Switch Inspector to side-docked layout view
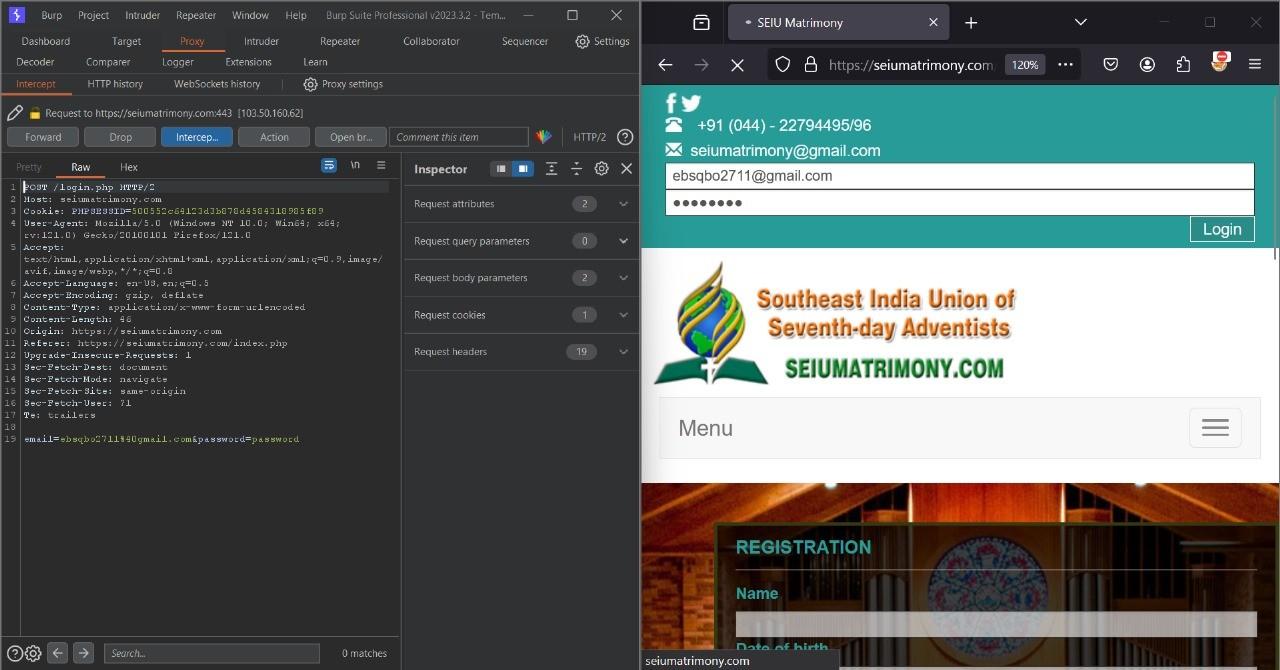 pos(522,169)
